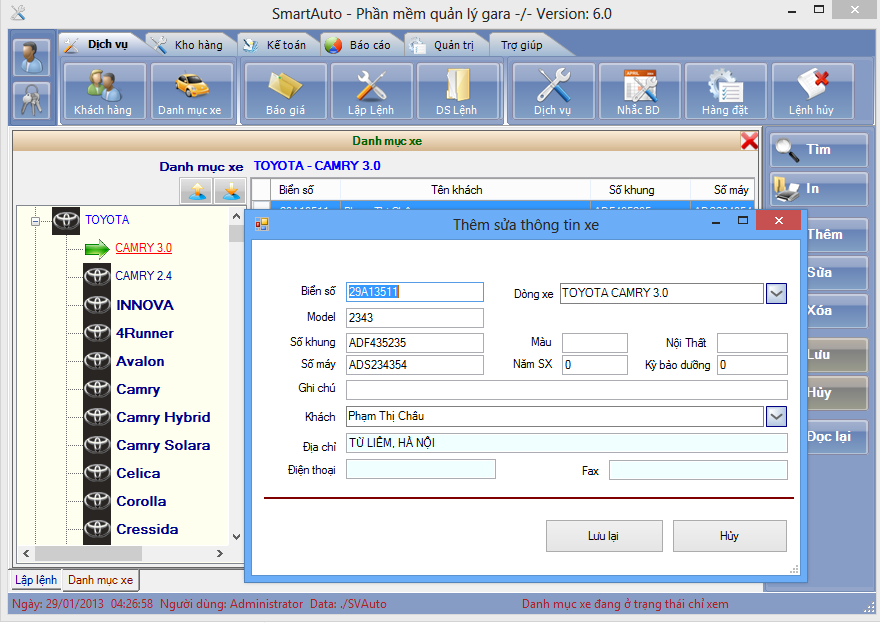Switch to the Kho hàng ribbon tab

click(191, 45)
